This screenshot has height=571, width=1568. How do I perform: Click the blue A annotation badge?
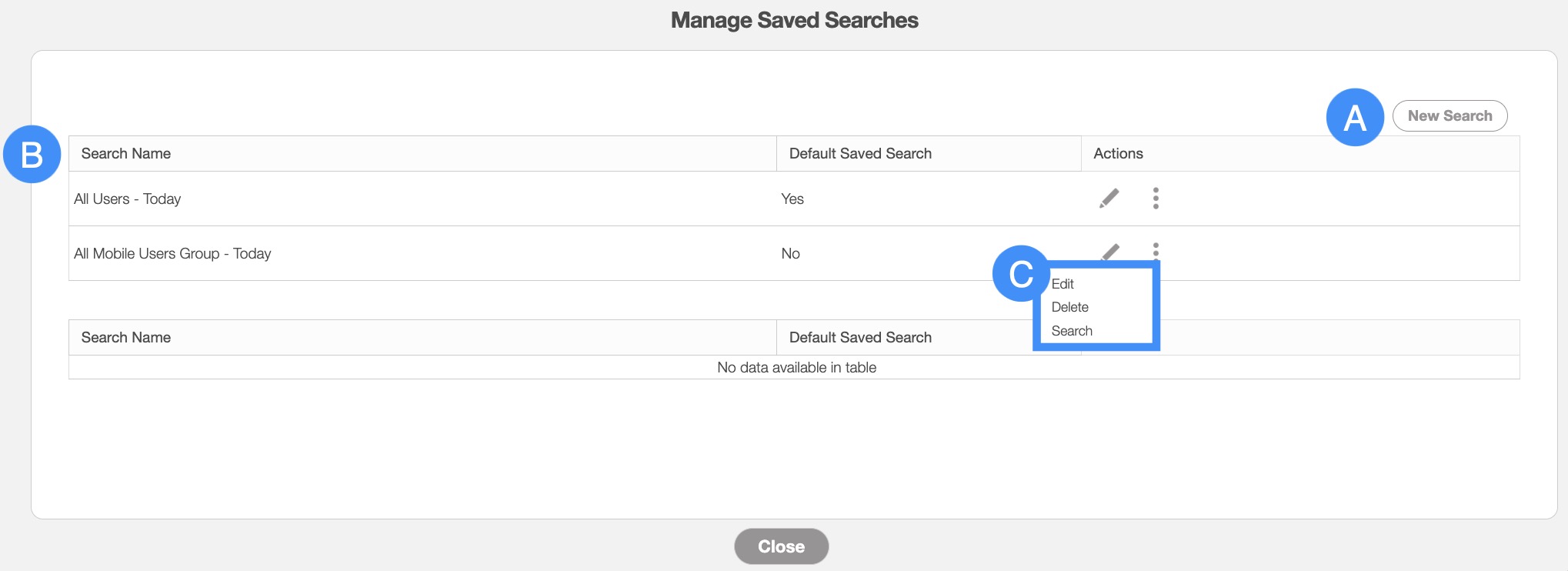click(1355, 117)
